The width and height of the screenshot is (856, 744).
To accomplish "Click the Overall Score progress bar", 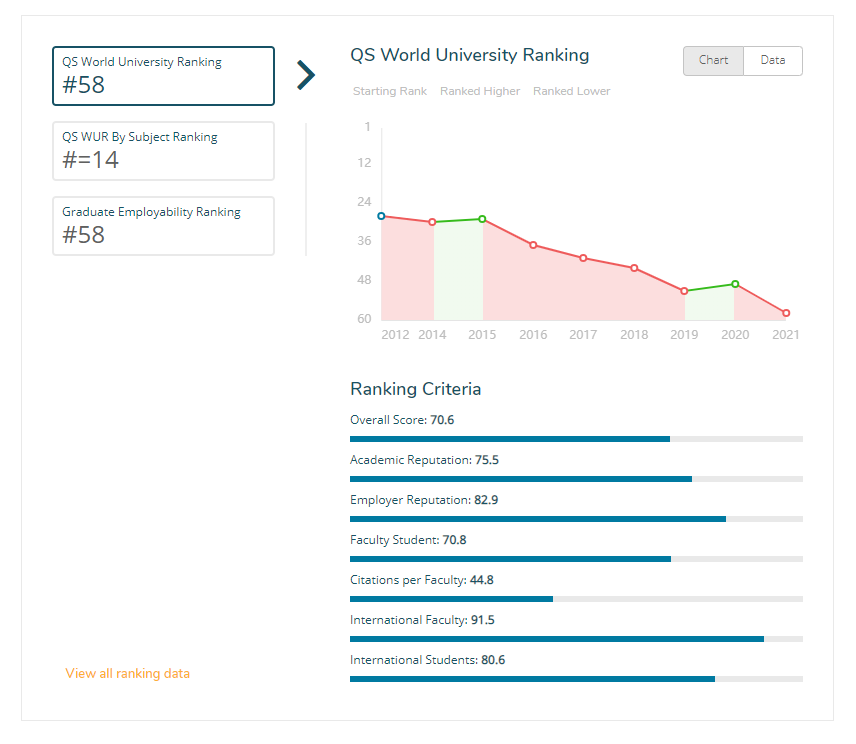I will click(x=576, y=439).
